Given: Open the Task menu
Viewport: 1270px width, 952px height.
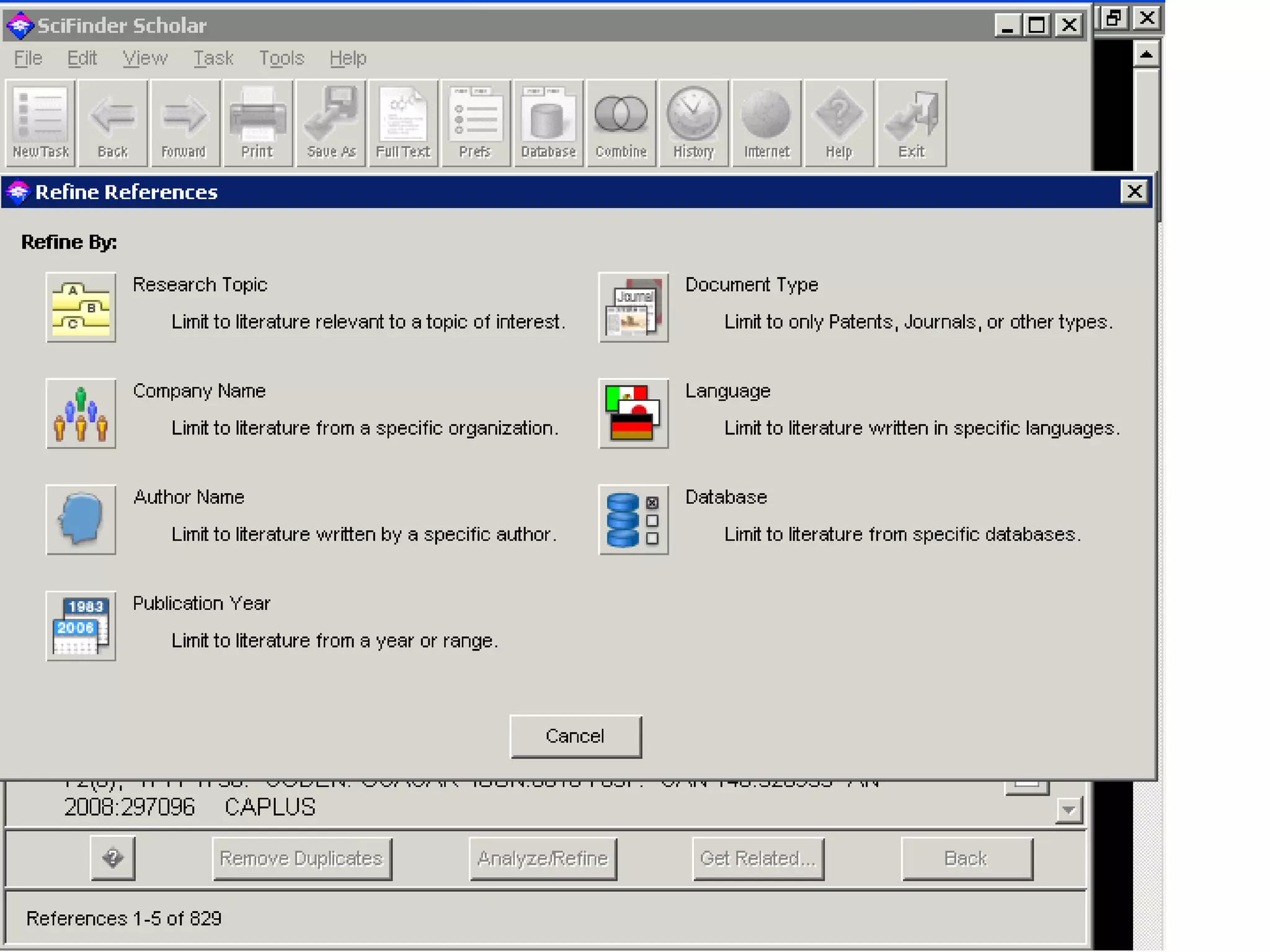Looking at the screenshot, I should (213, 58).
